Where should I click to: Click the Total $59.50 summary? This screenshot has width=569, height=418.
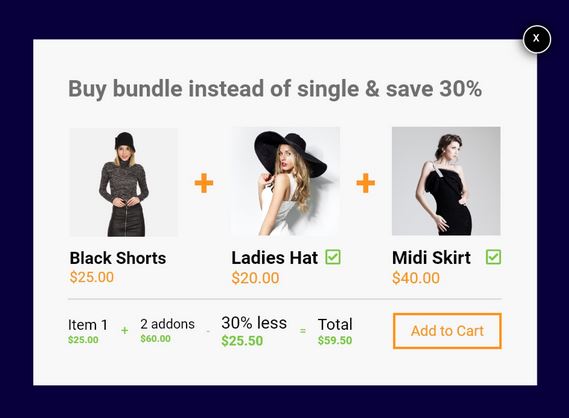point(335,331)
